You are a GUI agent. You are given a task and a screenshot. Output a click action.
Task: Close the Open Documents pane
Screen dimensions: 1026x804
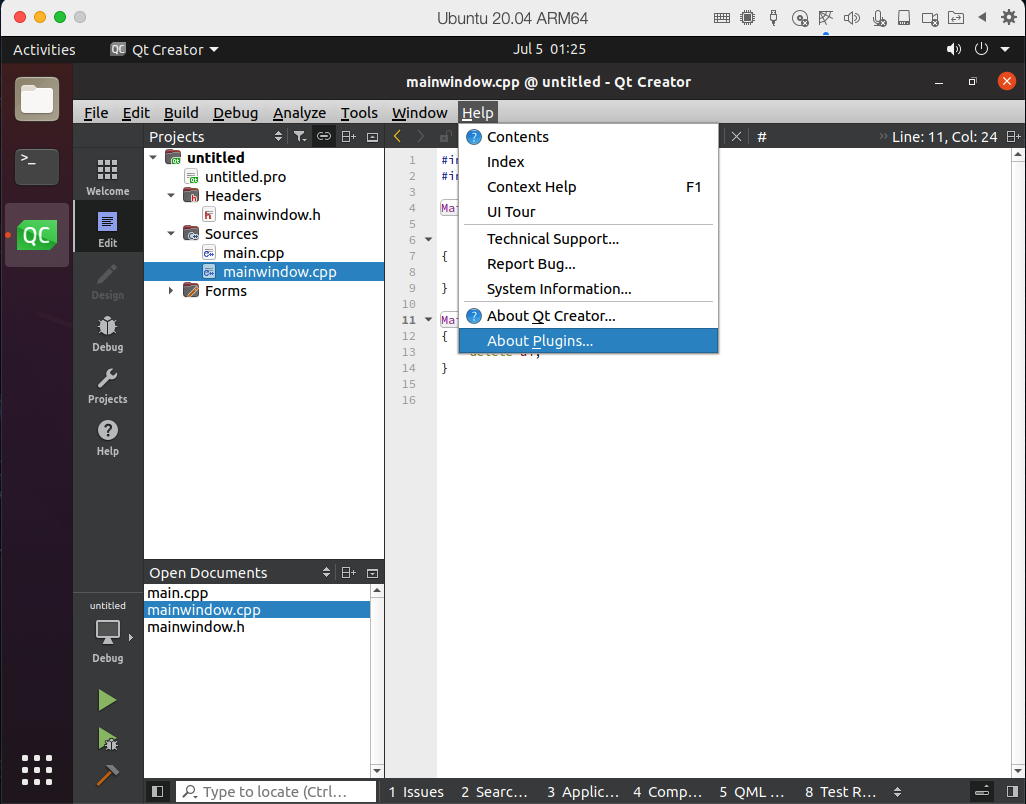tap(372, 573)
